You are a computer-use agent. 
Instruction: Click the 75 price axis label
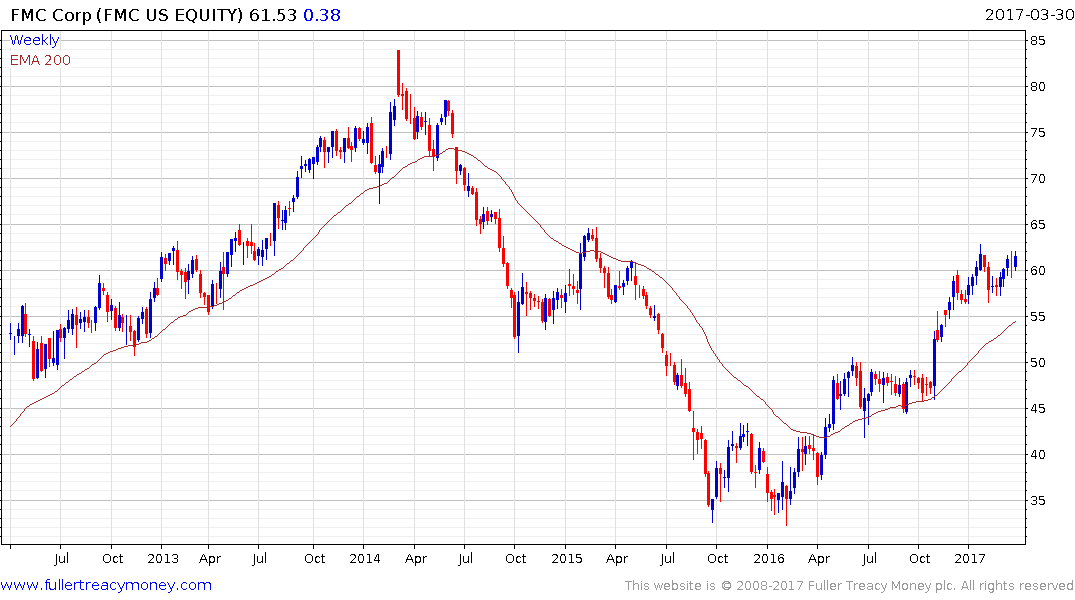[x=1038, y=132]
